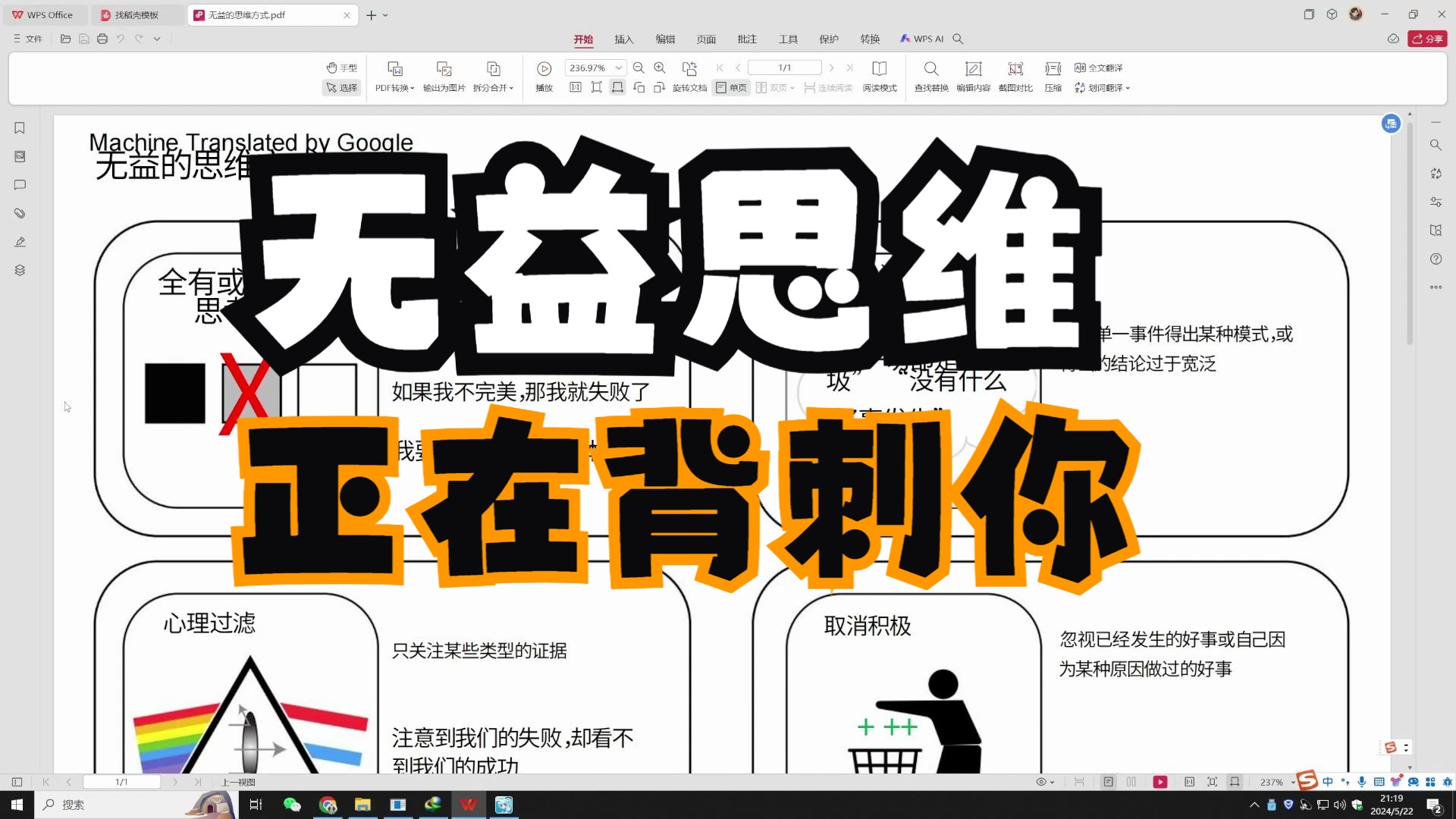Expand quick access toolbar dropdown arrow
The image size is (1456, 819).
pyautogui.click(x=157, y=39)
